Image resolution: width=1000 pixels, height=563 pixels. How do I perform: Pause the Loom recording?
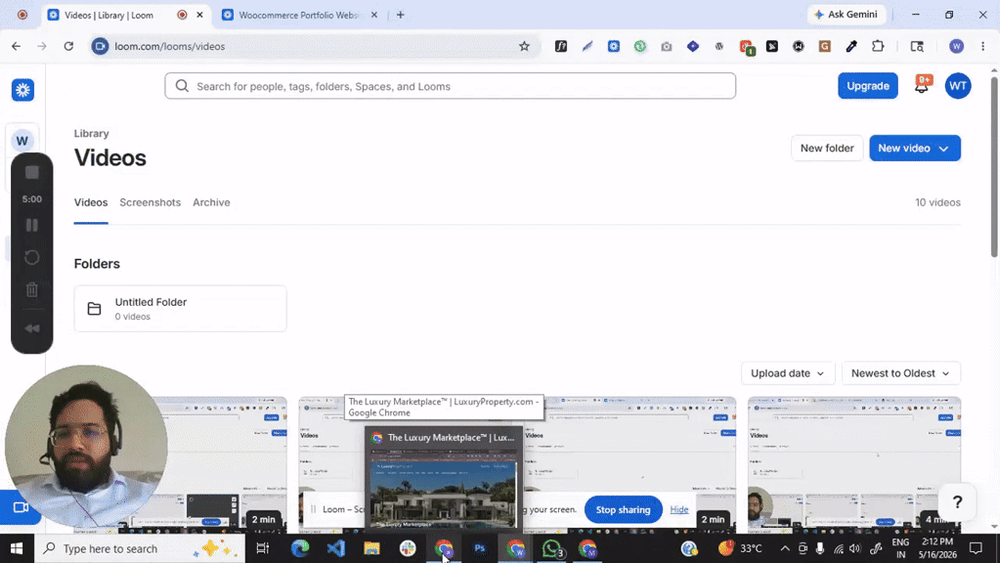pyautogui.click(x=32, y=225)
